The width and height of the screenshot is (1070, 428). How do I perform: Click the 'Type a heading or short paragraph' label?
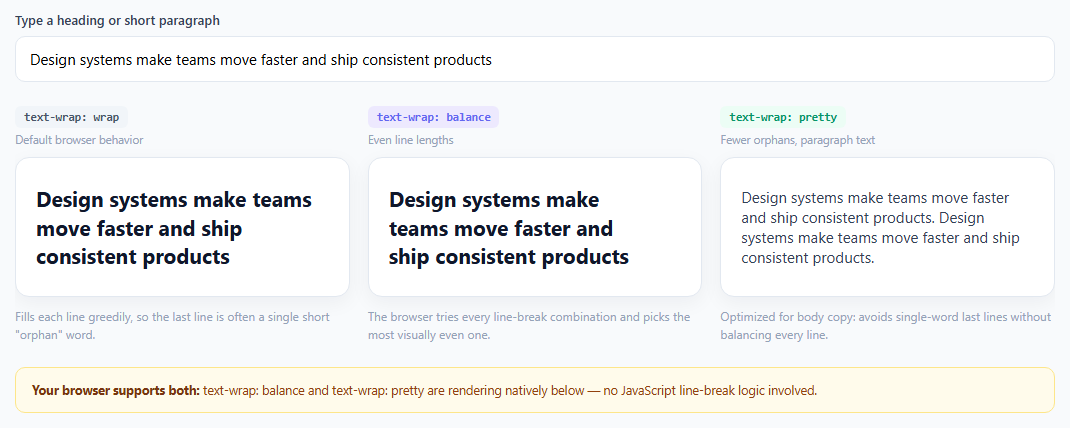coord(117,20)
